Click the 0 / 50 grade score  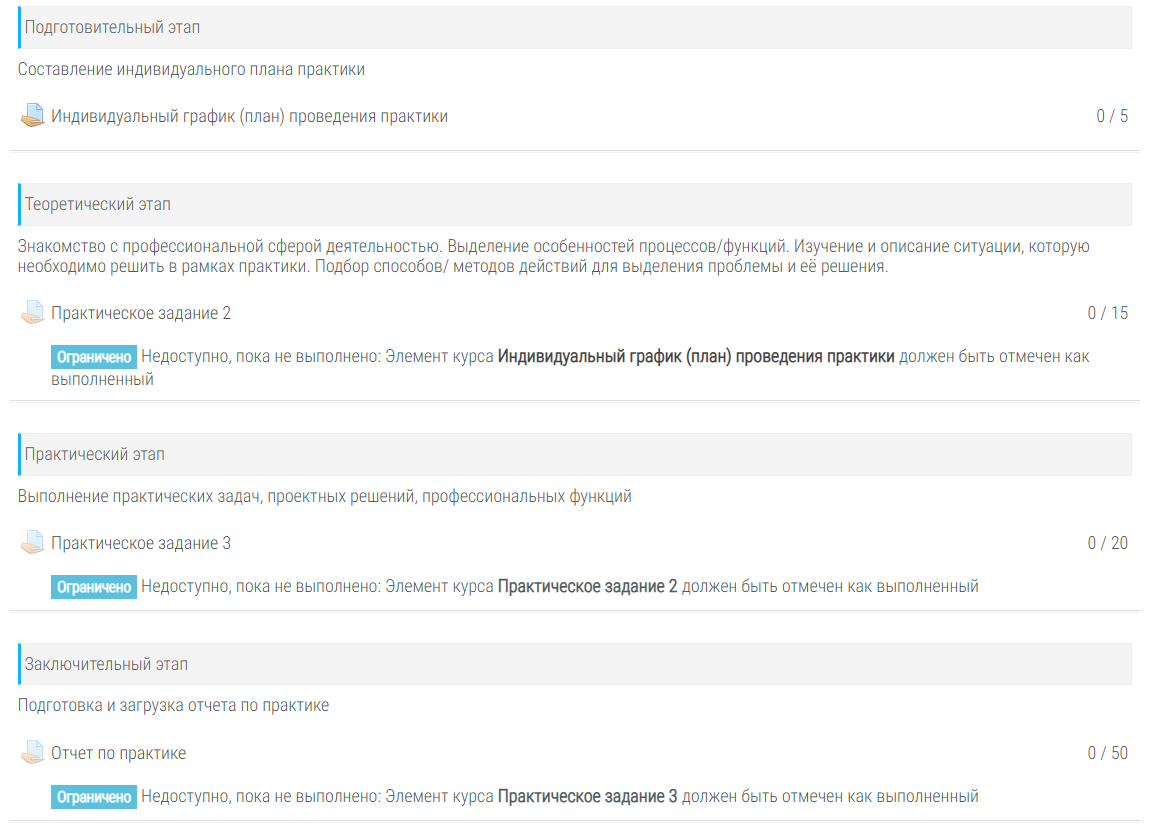point(1108,753)
